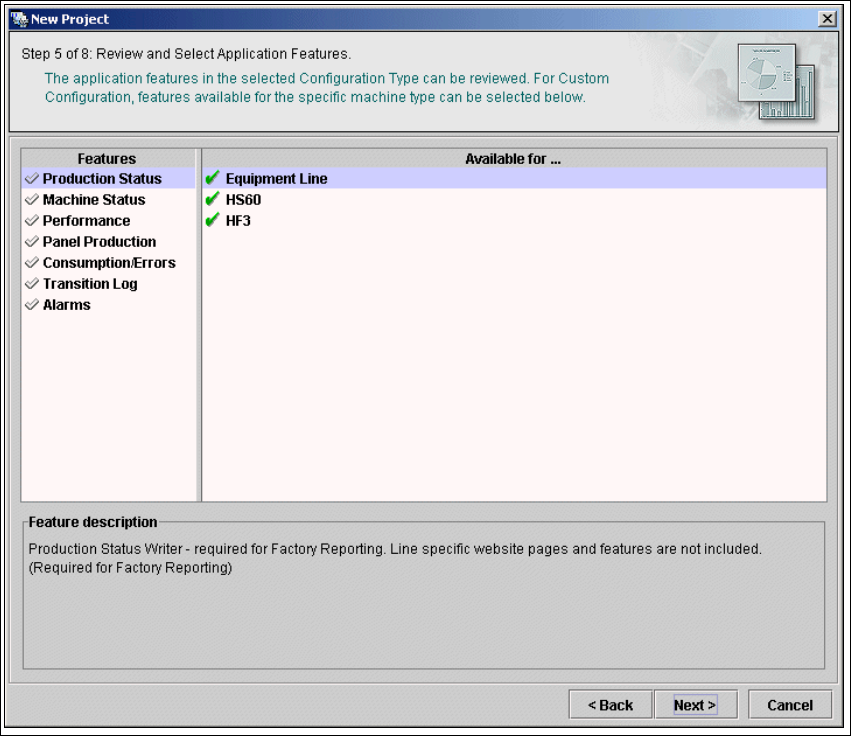Select the Transition Log feature
Image resolution: width=851 pixels, height=736 pixels.
pyautogui.click(x=109, y=284)
